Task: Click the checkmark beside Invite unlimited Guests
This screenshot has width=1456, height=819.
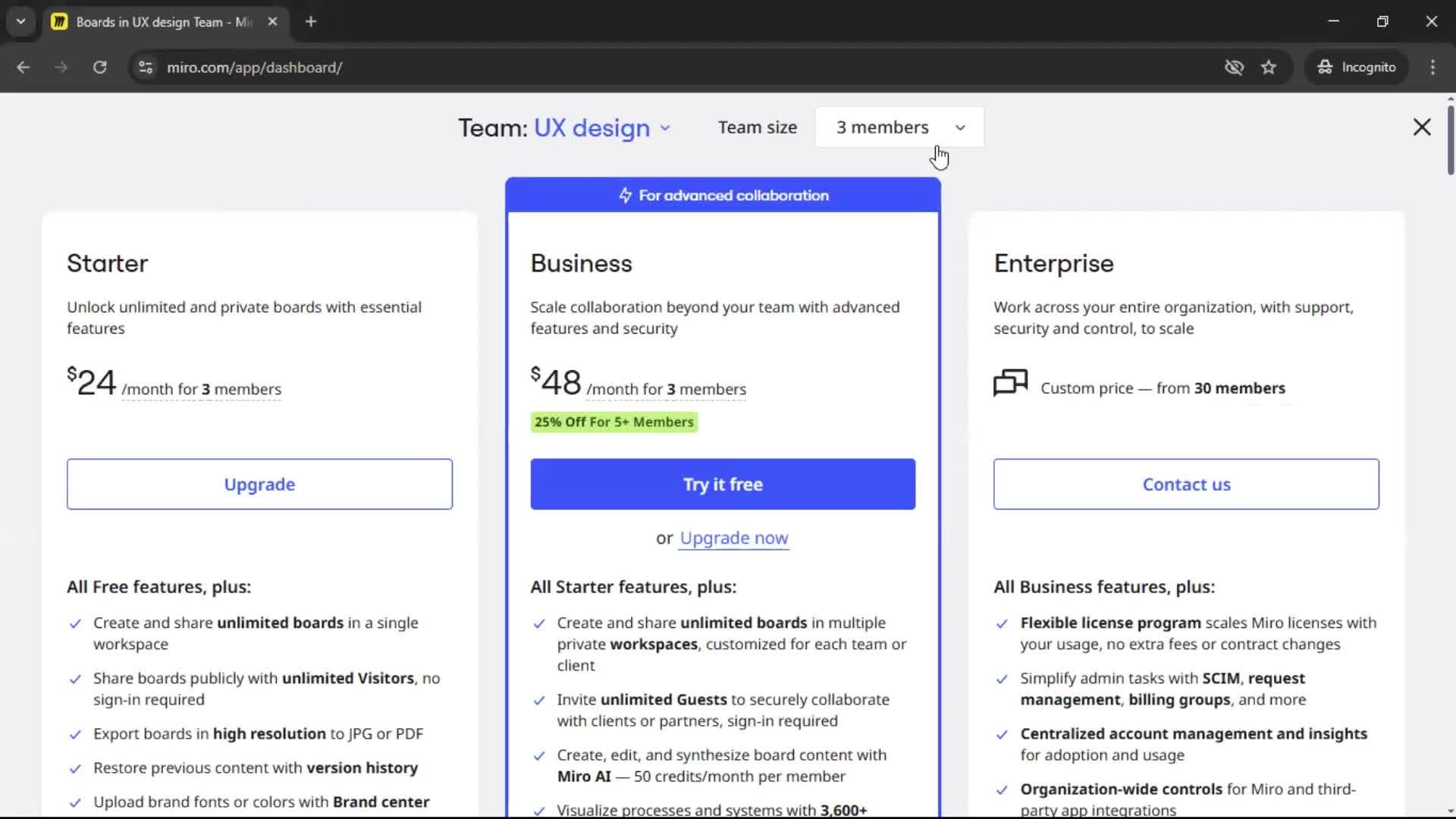Action: pyautogui.click(x=539, y=701)
